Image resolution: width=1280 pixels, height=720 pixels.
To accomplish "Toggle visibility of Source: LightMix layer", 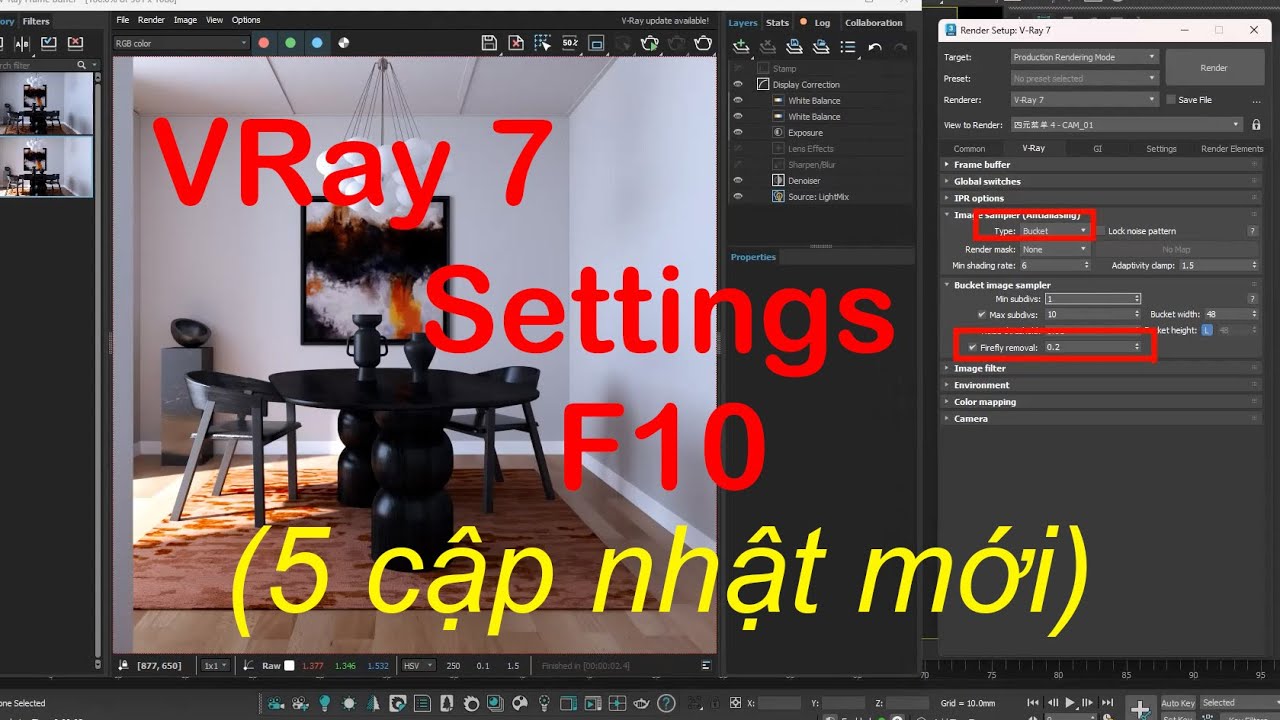I will (x=738, y=196).
